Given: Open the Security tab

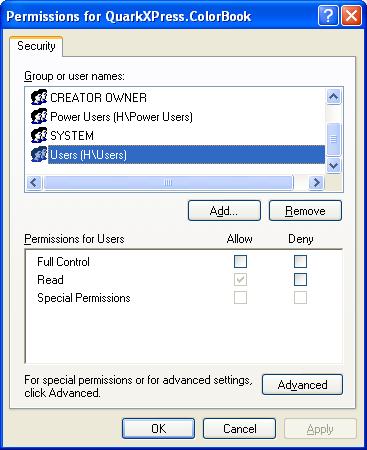Looking at the screenshot, I should tap(36, 46).
